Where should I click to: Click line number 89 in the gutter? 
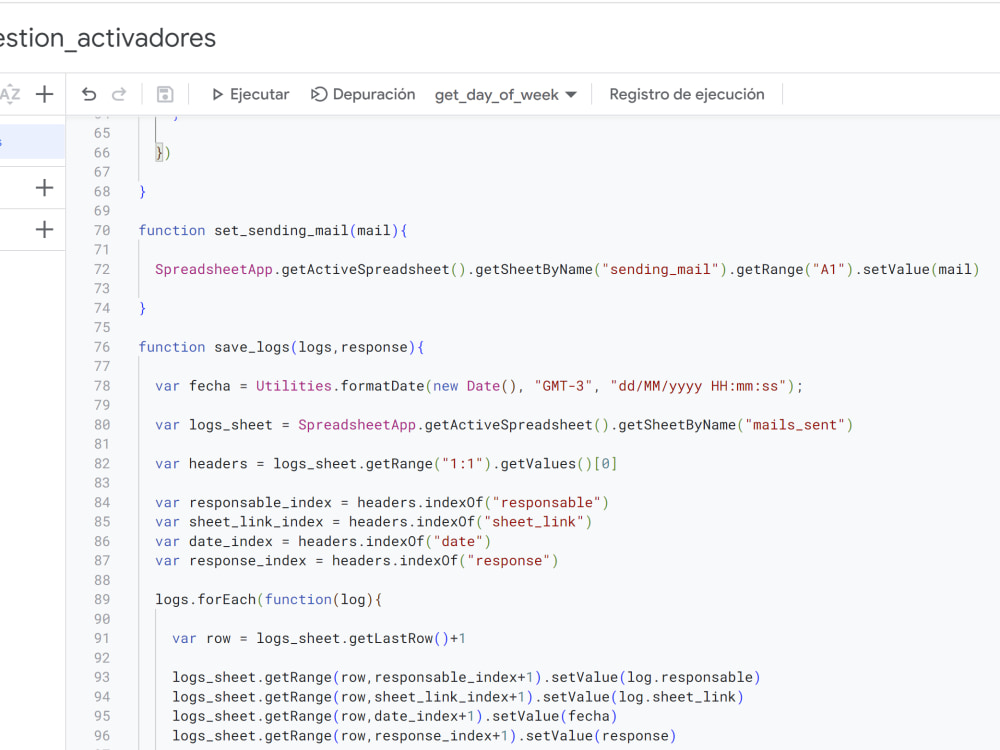(102, 599)
